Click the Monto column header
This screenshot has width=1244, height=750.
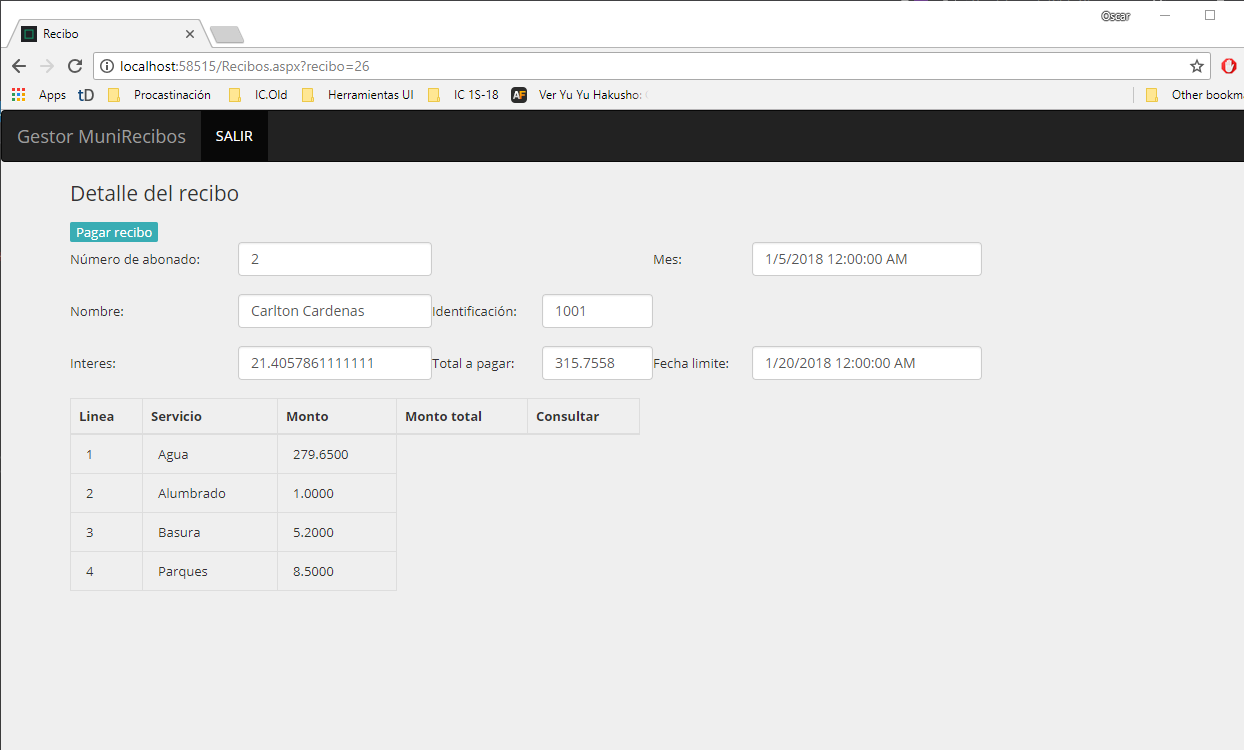coord(337,416)
